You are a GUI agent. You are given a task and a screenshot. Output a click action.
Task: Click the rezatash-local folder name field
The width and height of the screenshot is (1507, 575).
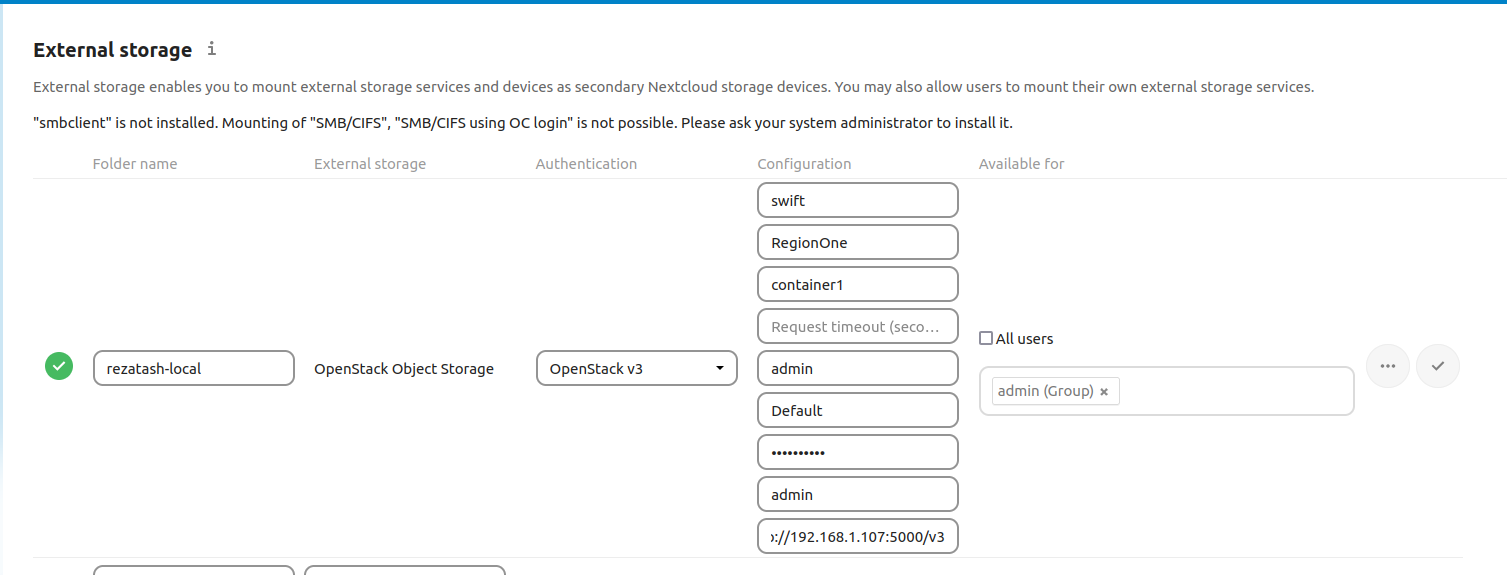point(193,368)
